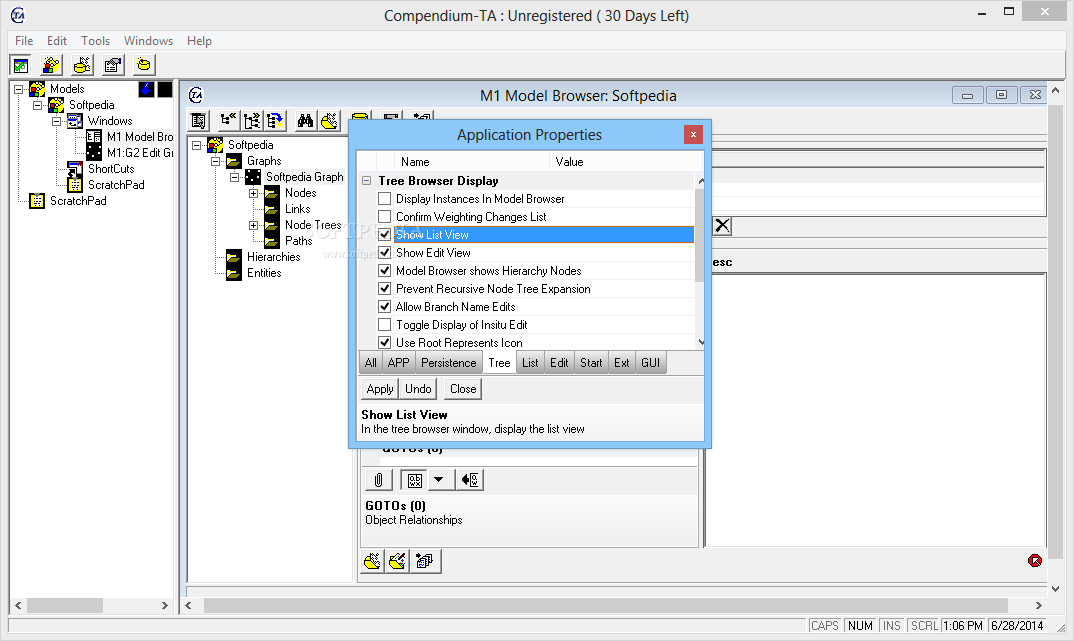Screen dimensions: 1074x641
Task: Select the Hierarchies folder in Model Browser
Action: tap(273, 257)
